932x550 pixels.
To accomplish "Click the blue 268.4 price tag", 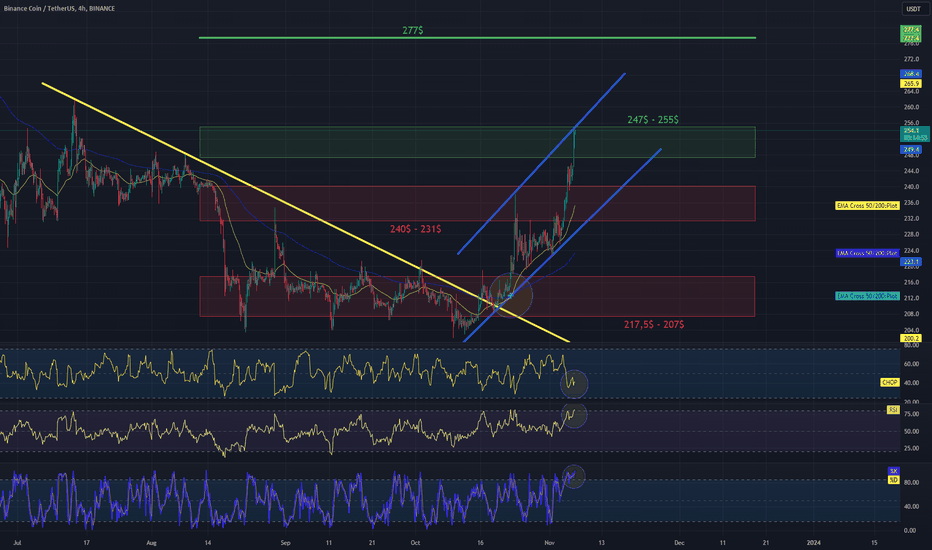I will pyautogui.click(x=911, y=74).
